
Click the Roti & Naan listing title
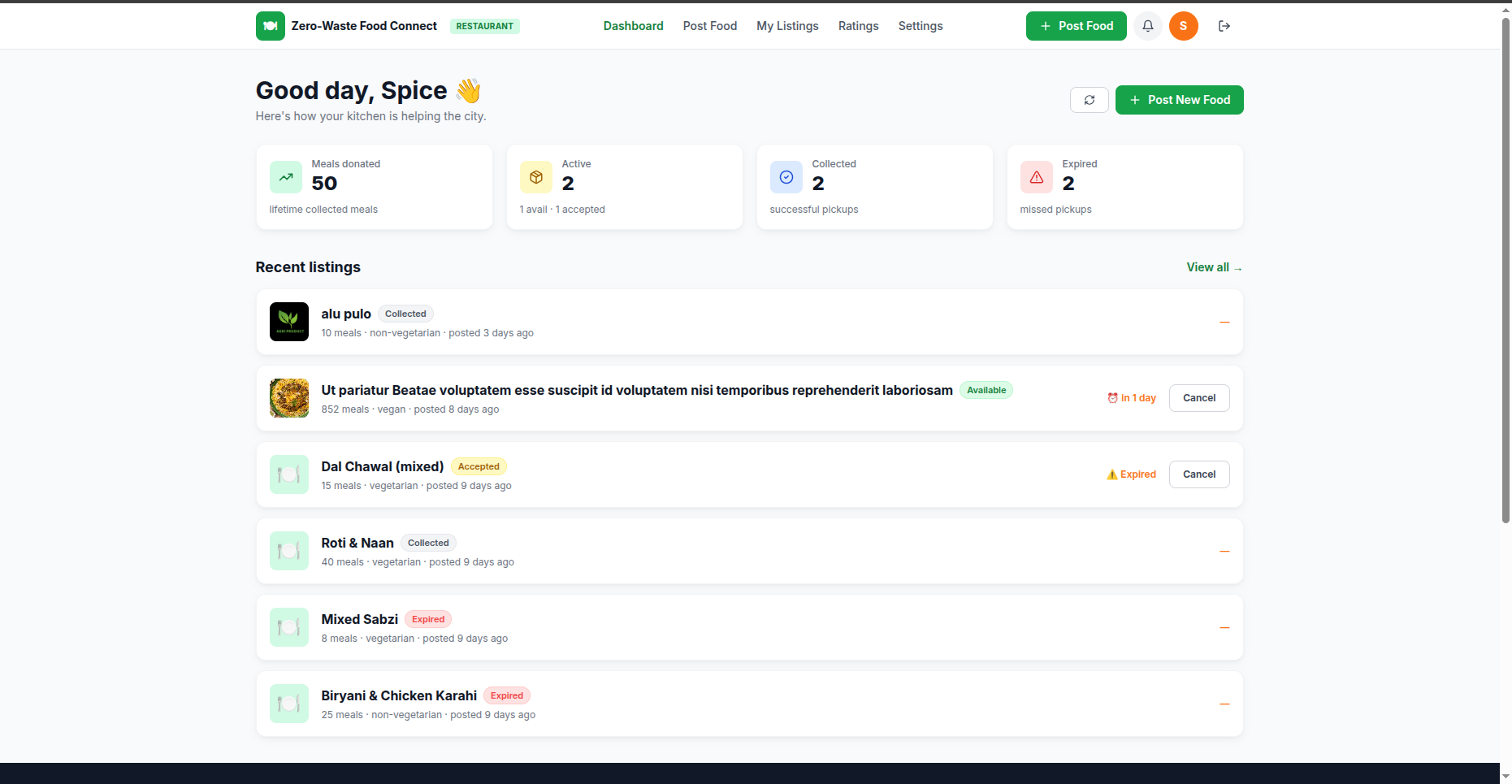tap(357, 543)
